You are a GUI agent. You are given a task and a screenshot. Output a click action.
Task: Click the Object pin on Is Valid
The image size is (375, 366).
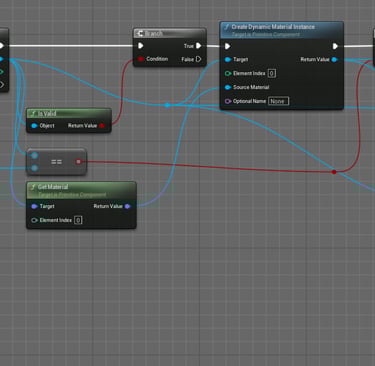34,126
